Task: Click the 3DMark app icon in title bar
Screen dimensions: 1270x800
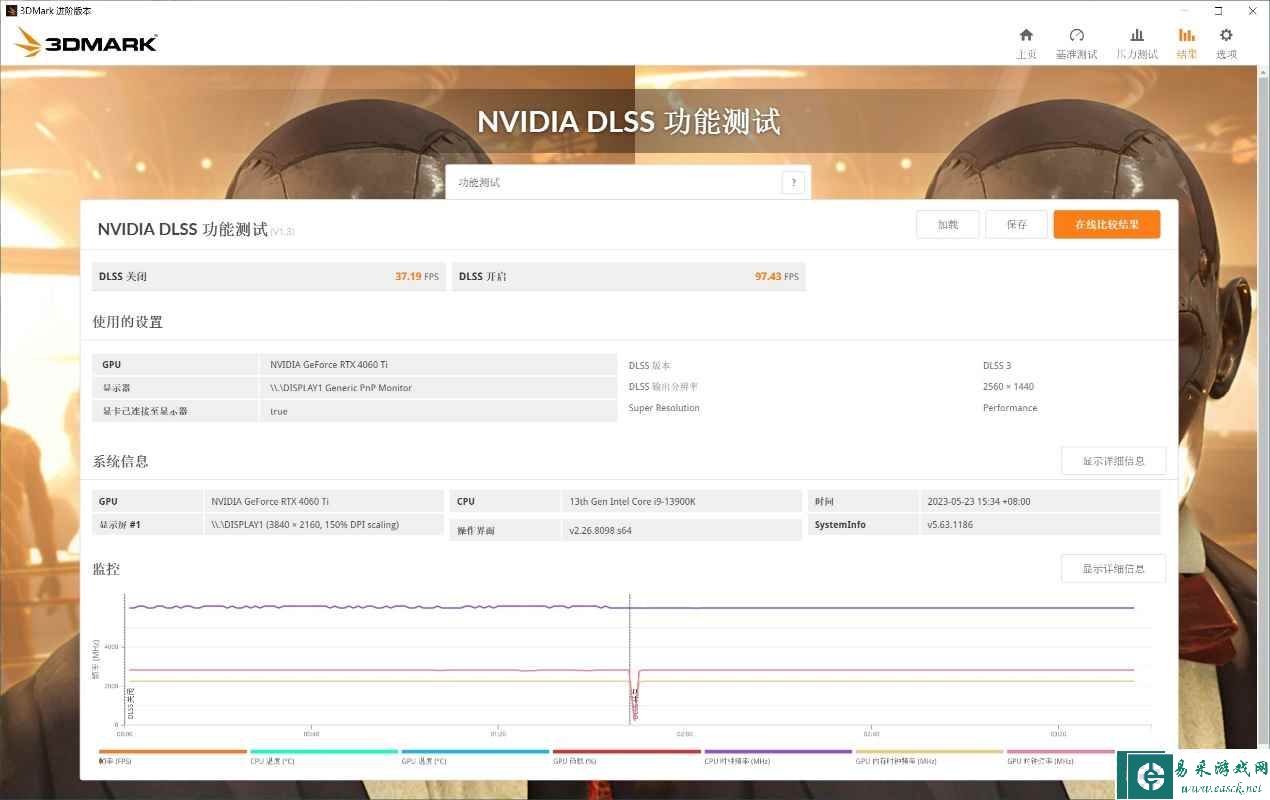Action: [x=11, y=10]
